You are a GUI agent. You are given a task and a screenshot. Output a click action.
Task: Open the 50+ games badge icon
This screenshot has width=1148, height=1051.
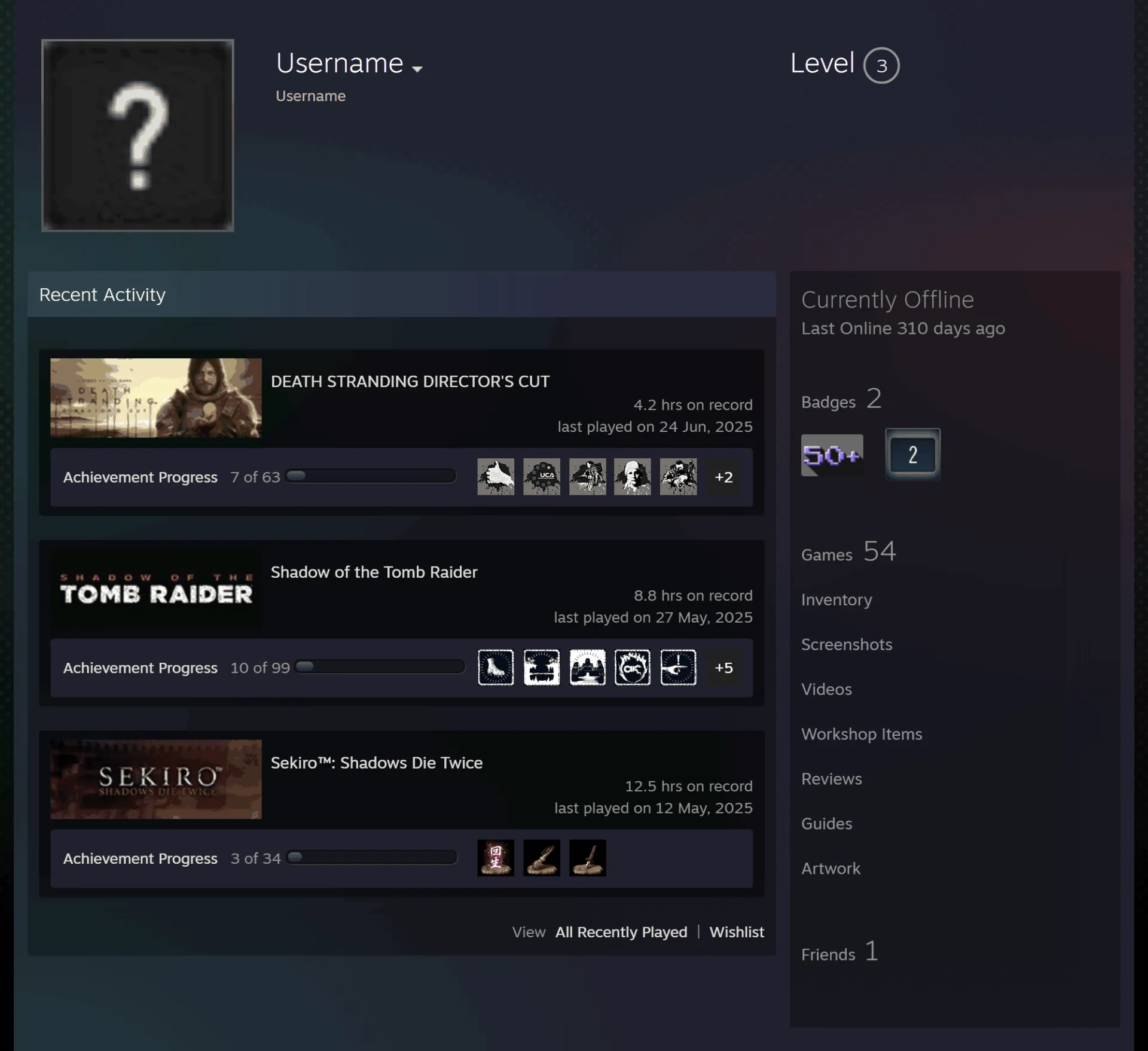click(x=832, y=455)
